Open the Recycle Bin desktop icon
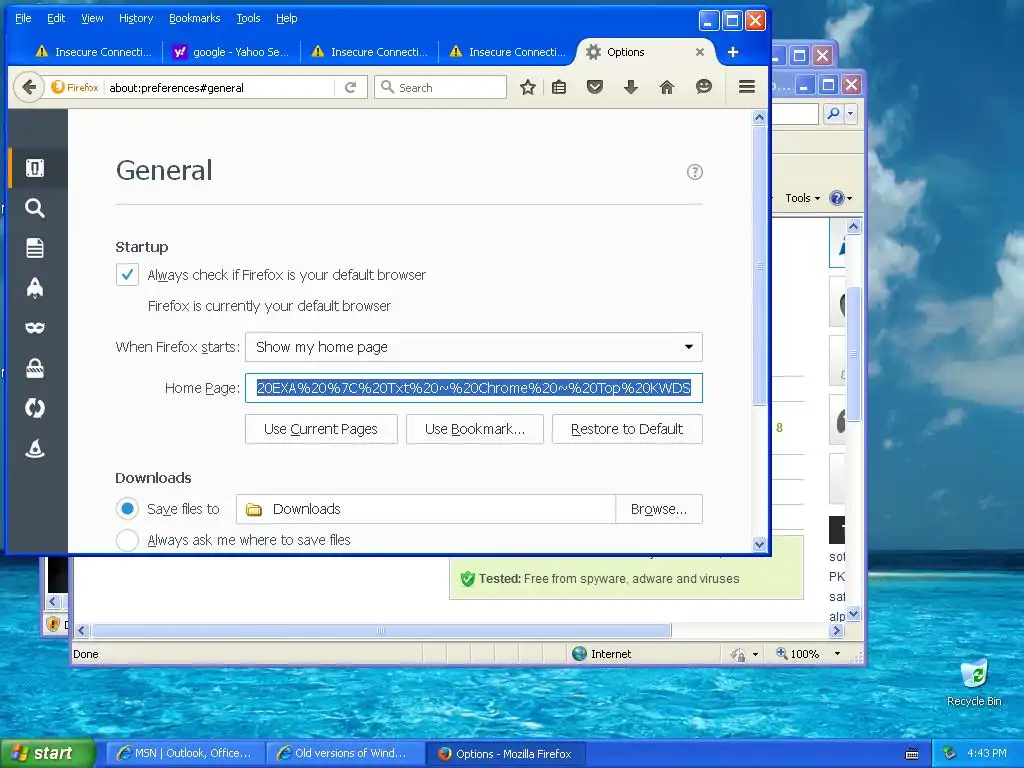 [x=974, y=682]
